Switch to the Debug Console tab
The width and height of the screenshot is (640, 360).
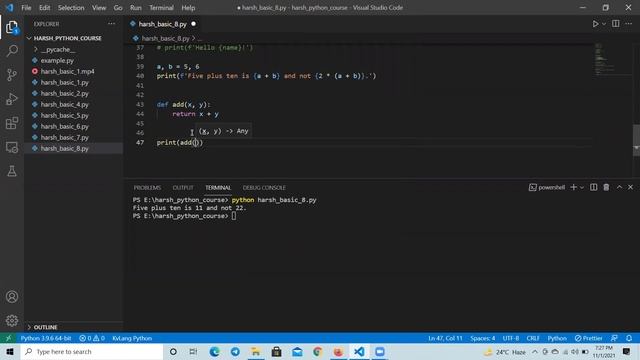pyautogui.click(x=264, y=188)
